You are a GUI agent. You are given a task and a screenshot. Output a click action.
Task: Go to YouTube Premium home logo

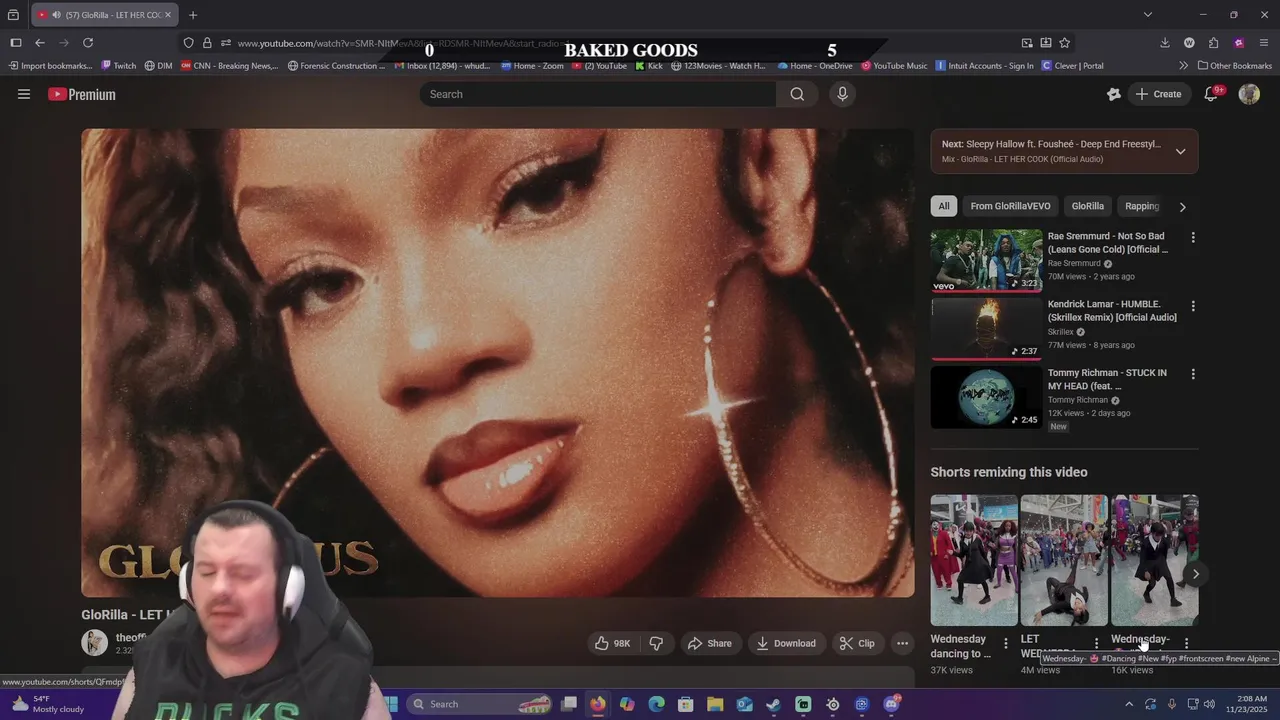pos(82,94)
